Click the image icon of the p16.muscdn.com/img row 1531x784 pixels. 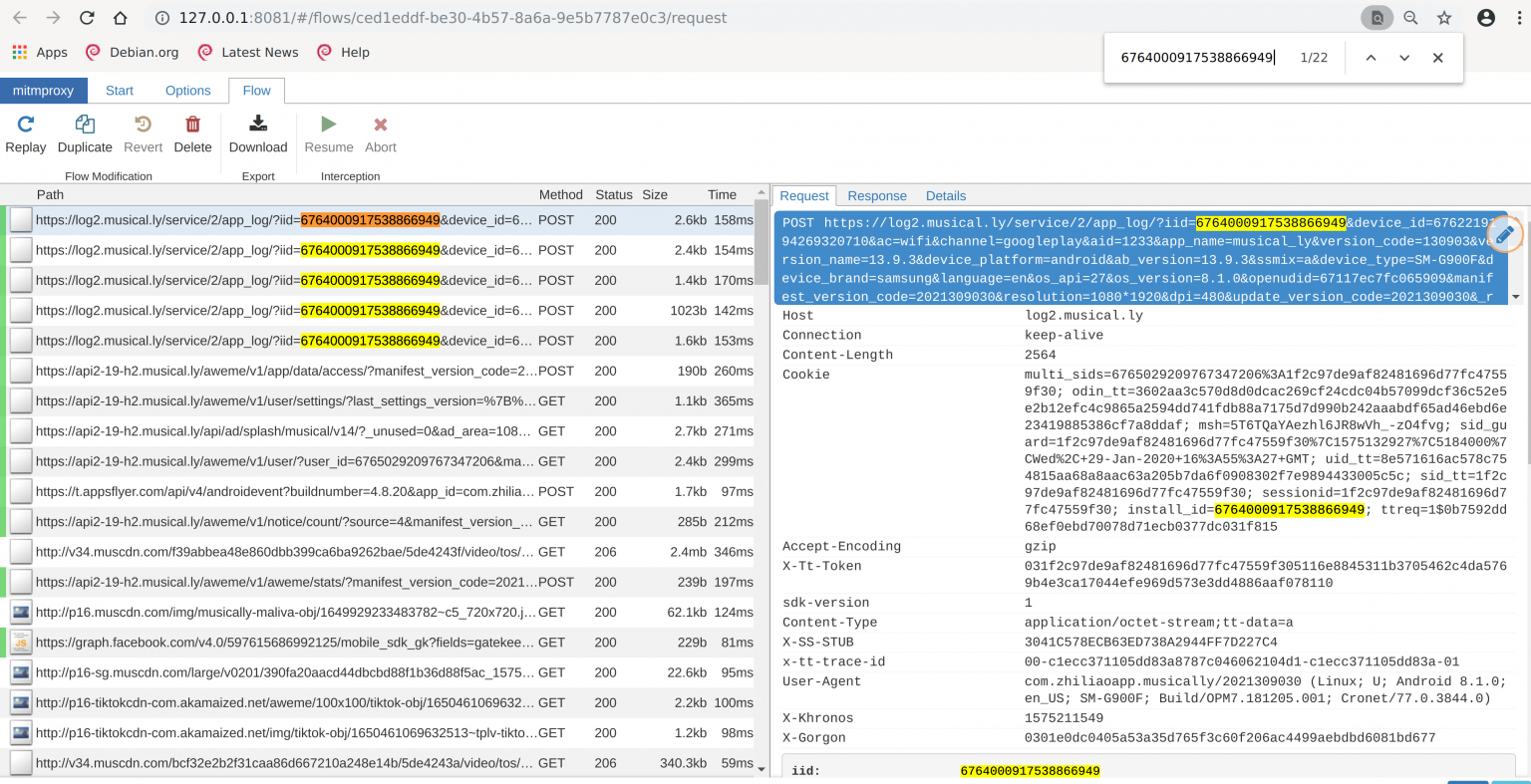coord(21,613)
